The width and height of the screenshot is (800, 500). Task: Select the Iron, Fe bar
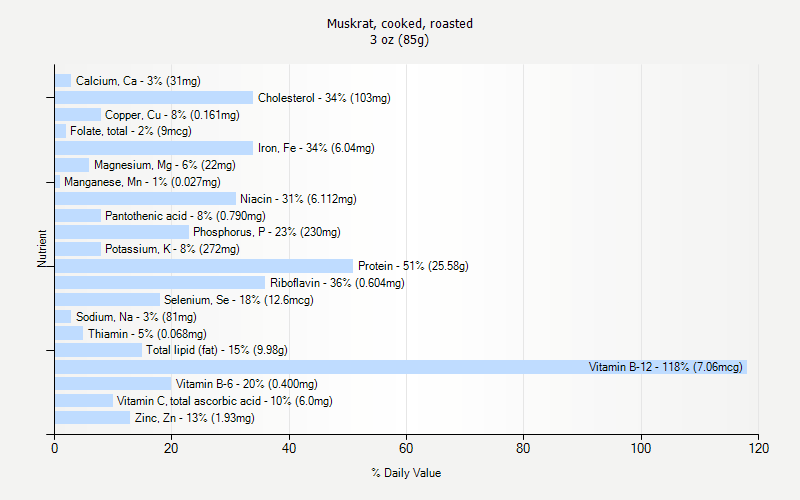point(153,148)
